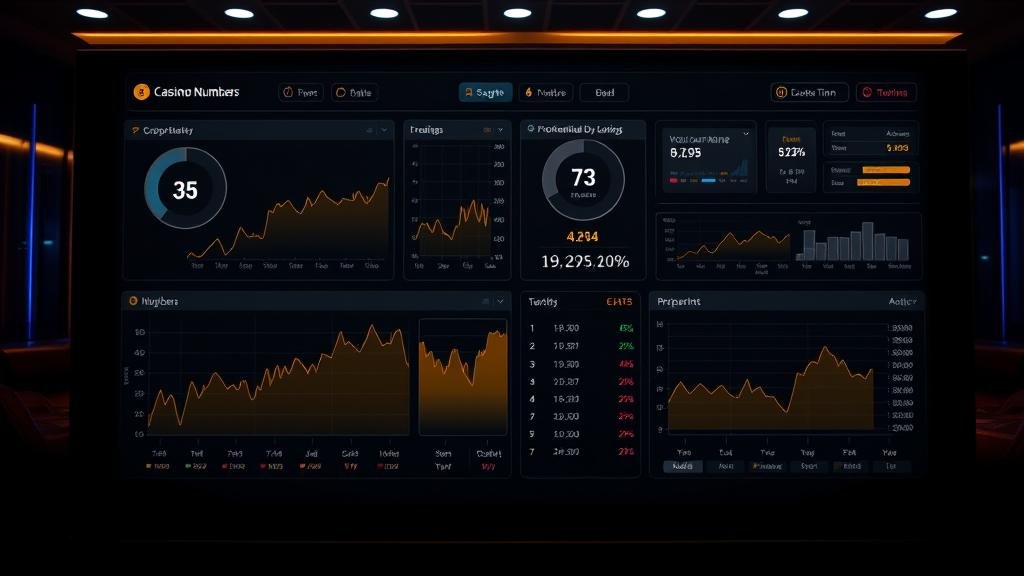Open the Dad tab in the top bar
This screenshot has height=576, width=1024.
pyautogui.click(x=604, y=92)
